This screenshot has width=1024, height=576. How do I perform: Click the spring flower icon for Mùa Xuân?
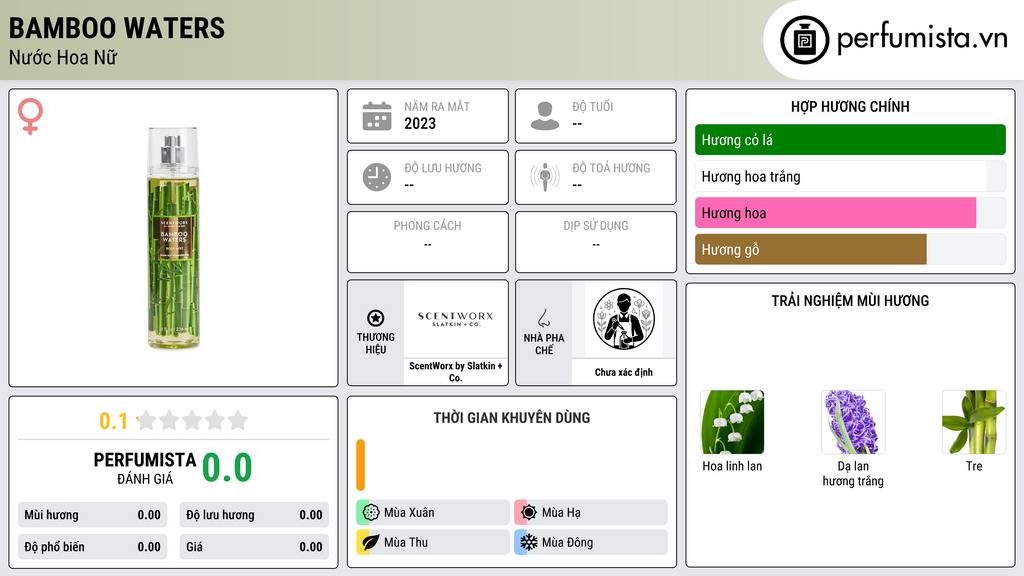click(371, 512)
